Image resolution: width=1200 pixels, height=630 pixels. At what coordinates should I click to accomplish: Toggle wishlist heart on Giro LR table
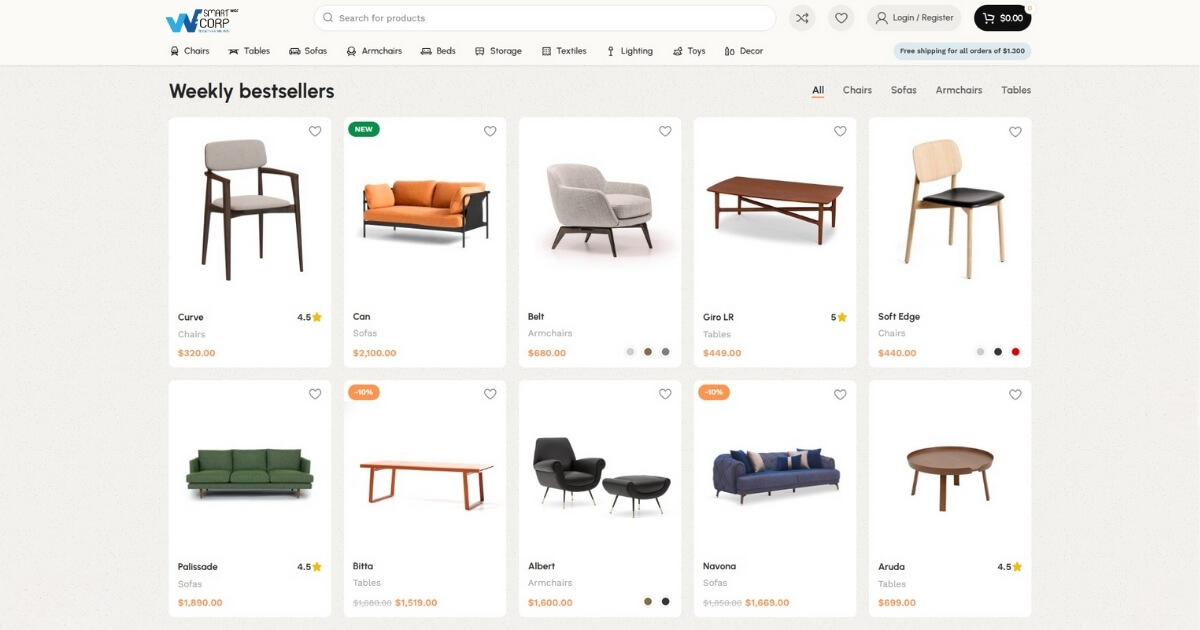tap(840, 131)
